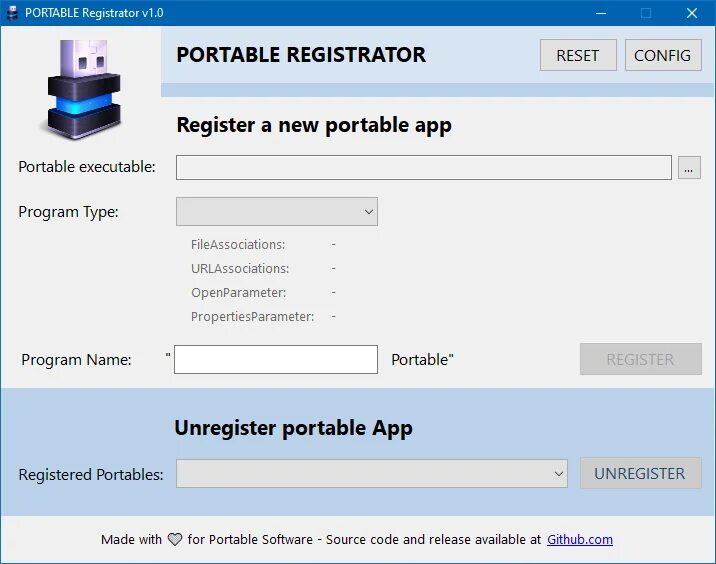Click the 'Program Type:' label
The image size is (716, 564).
(68, 212)
